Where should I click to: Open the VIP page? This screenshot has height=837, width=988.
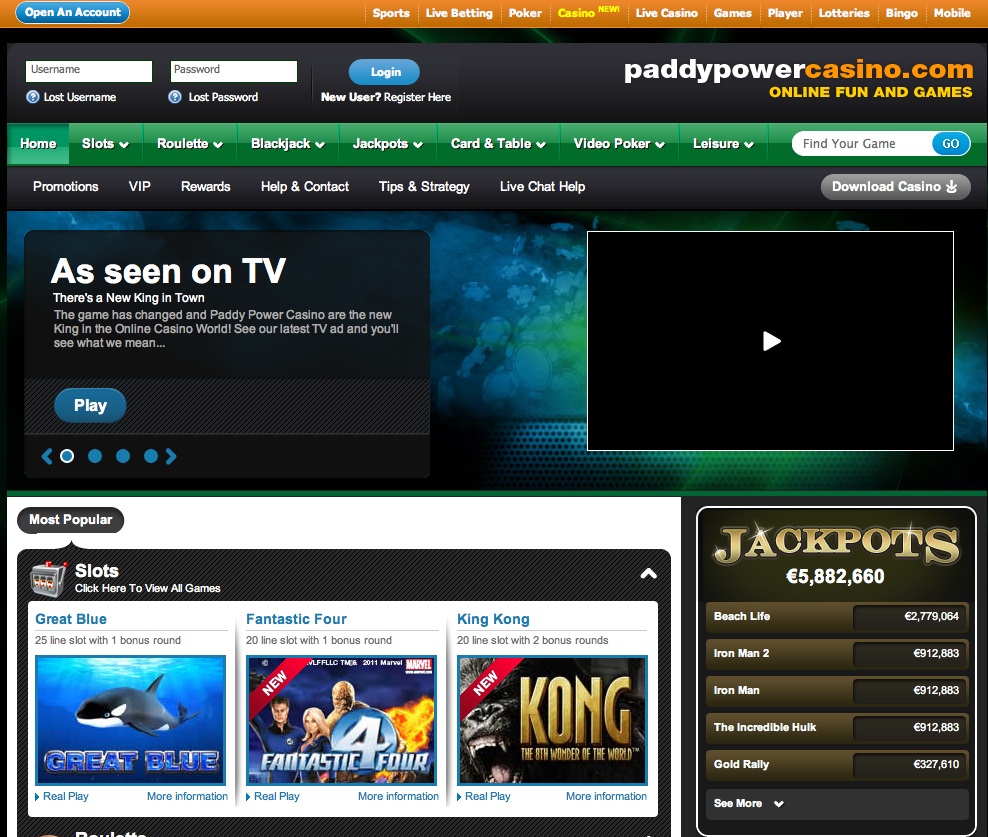tap(140, 187)
